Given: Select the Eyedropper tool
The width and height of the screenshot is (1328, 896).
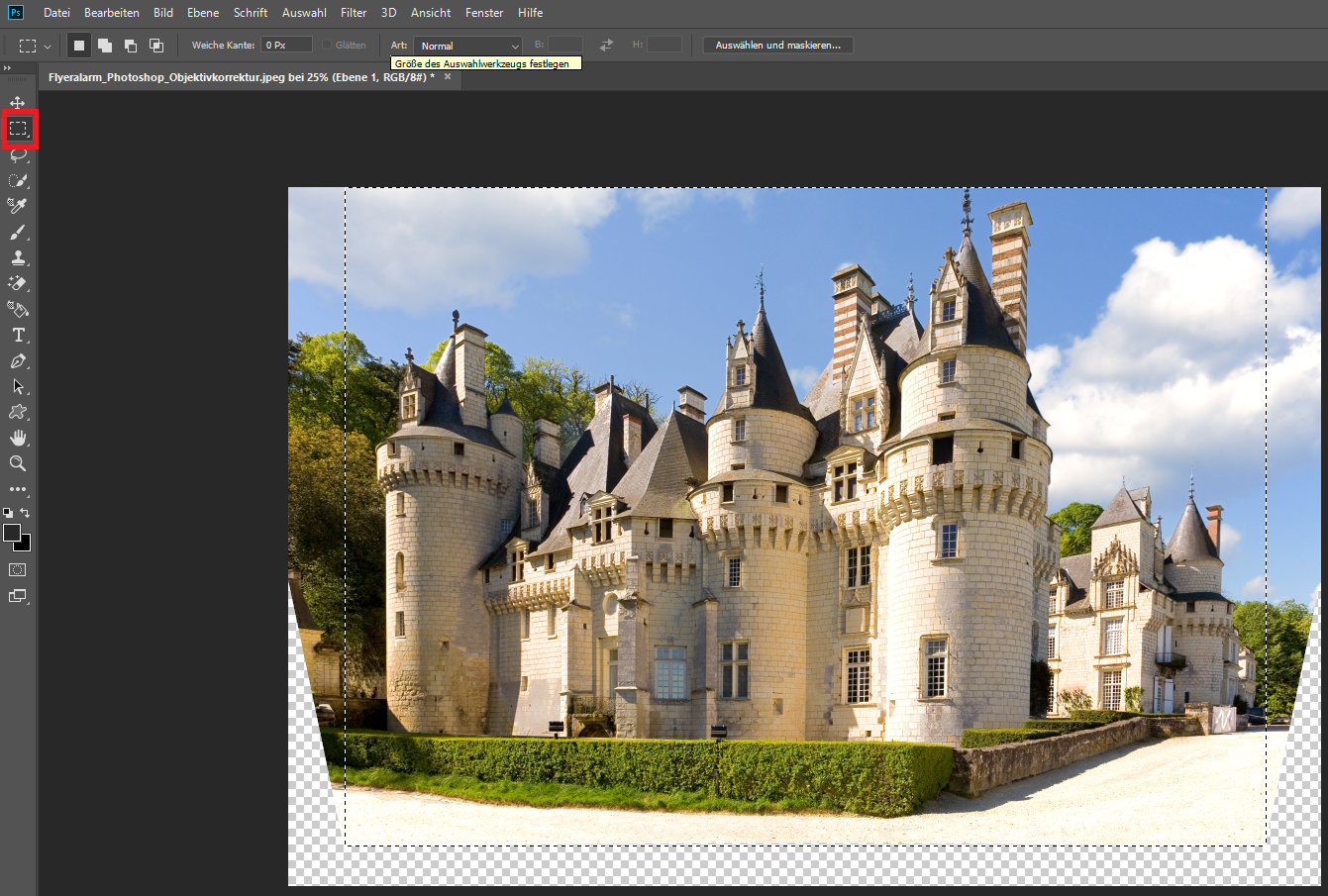Looking at the screenshot, I should coord(18,206).
